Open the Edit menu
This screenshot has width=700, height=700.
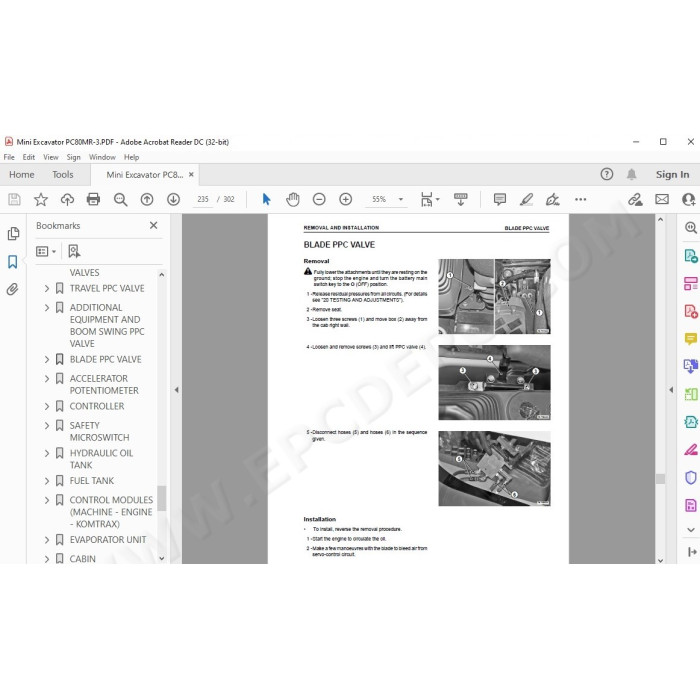[x=29, y=157]
